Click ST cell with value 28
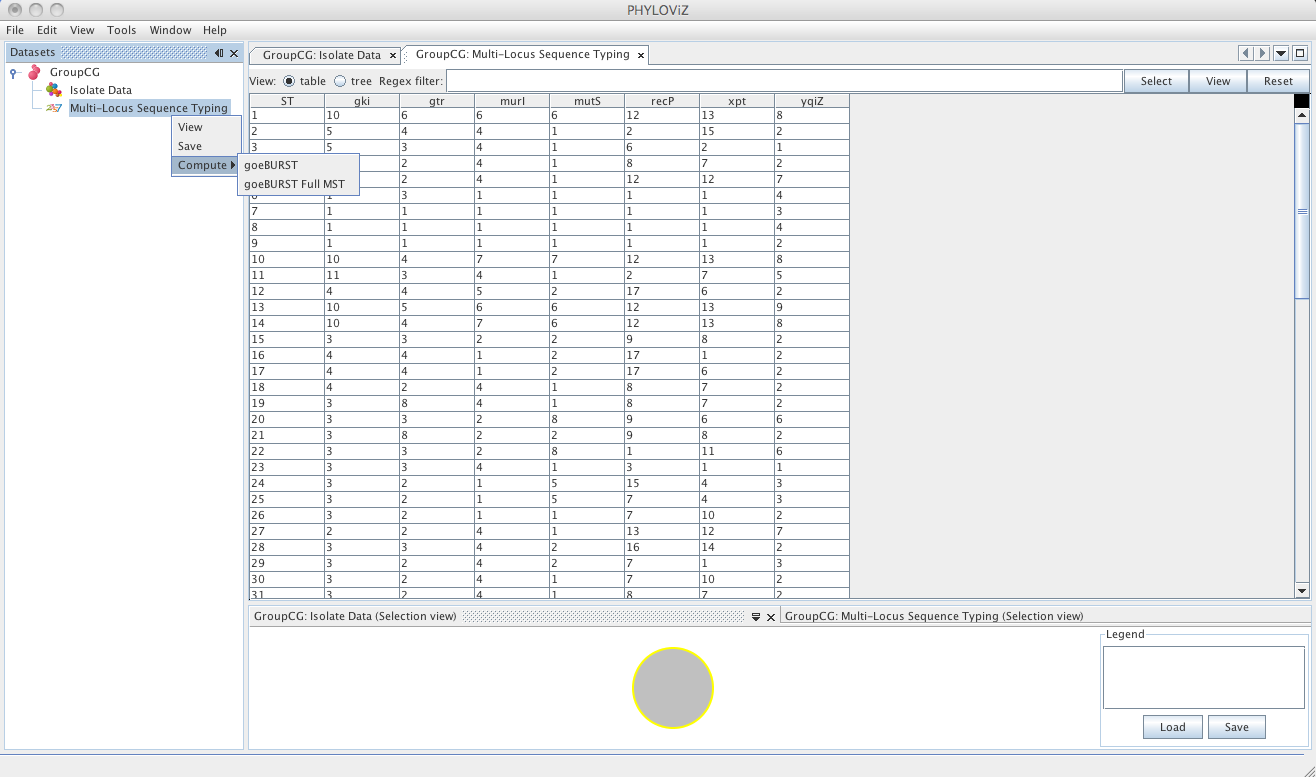 [x=287, y=547]
